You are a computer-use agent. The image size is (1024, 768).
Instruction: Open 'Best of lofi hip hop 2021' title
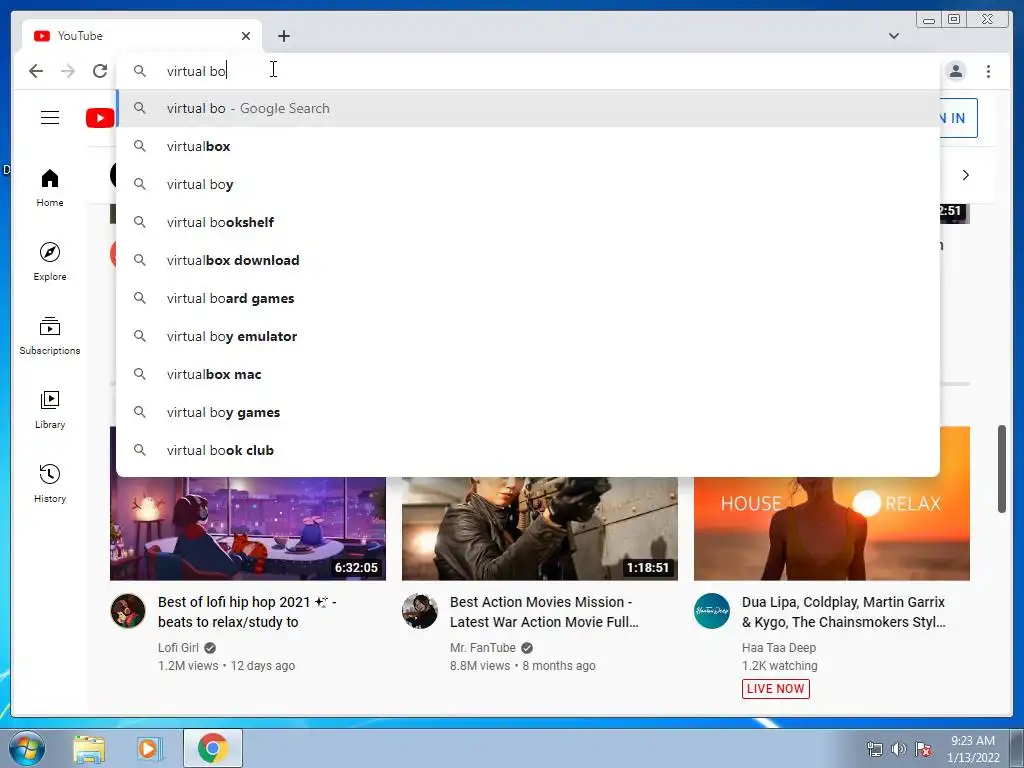pos(247,612)
